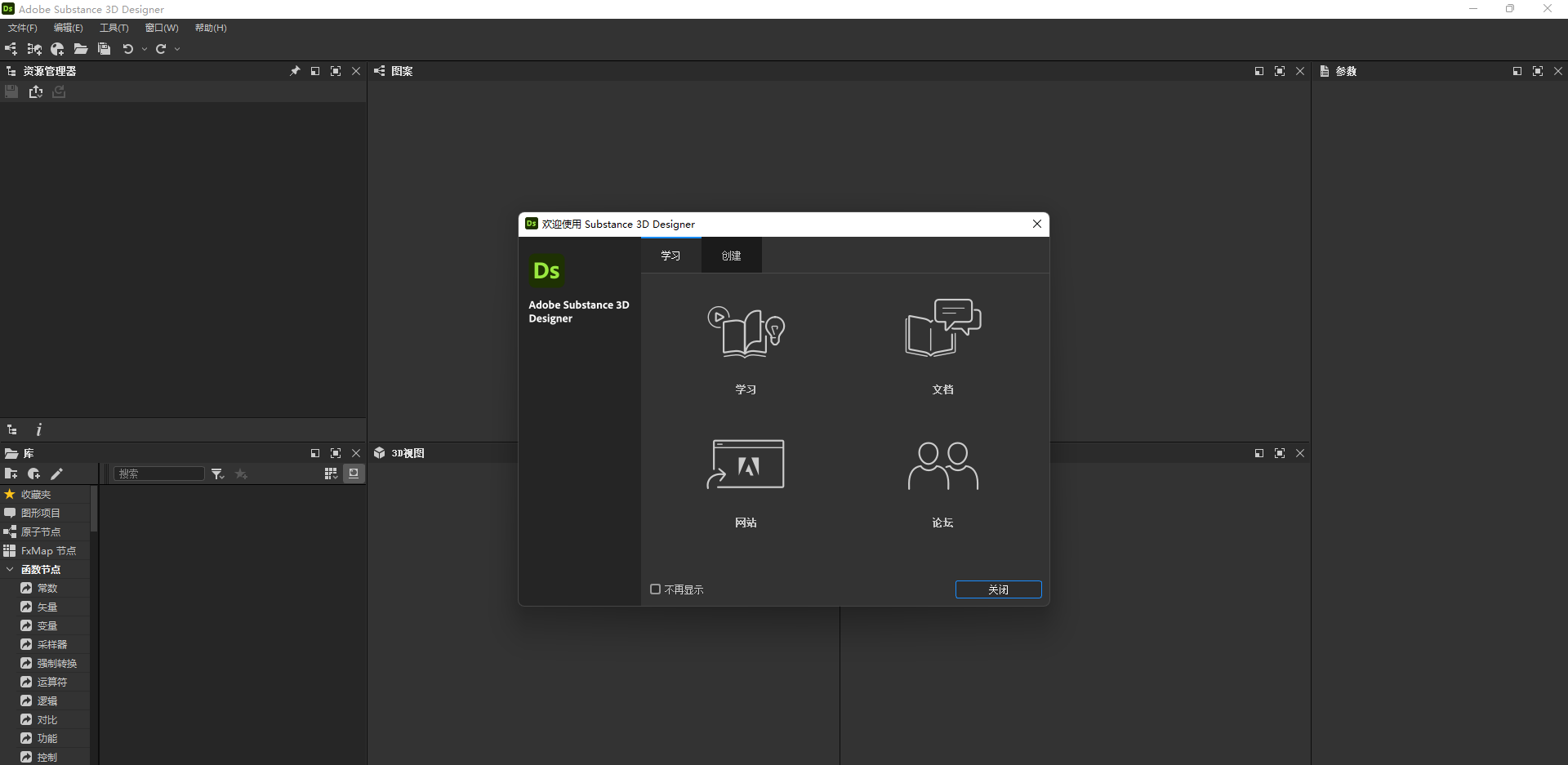The width and height of the screenshot is (1568, 765).
Task: Open the 文档 documentation icon
Action: click(943, 327)
